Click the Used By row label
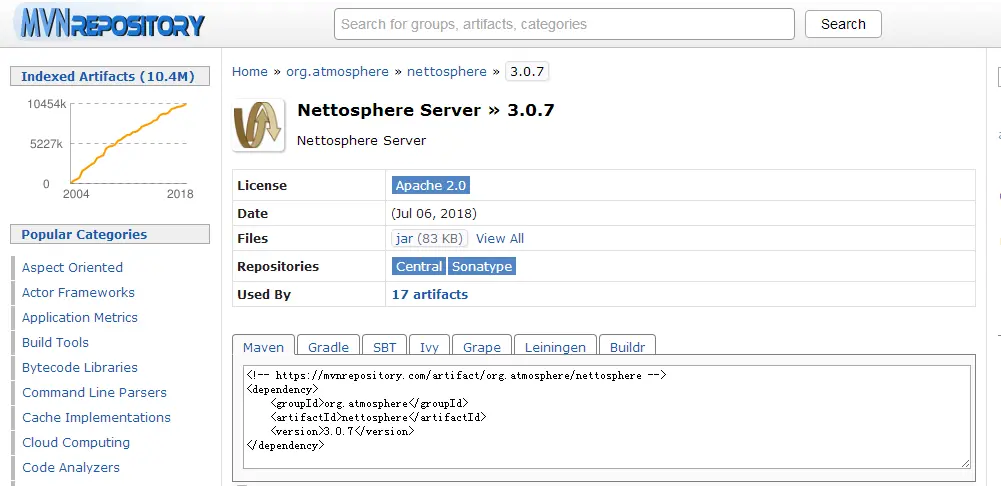This screenshot has height=486, width=1001. coord(264,294)
